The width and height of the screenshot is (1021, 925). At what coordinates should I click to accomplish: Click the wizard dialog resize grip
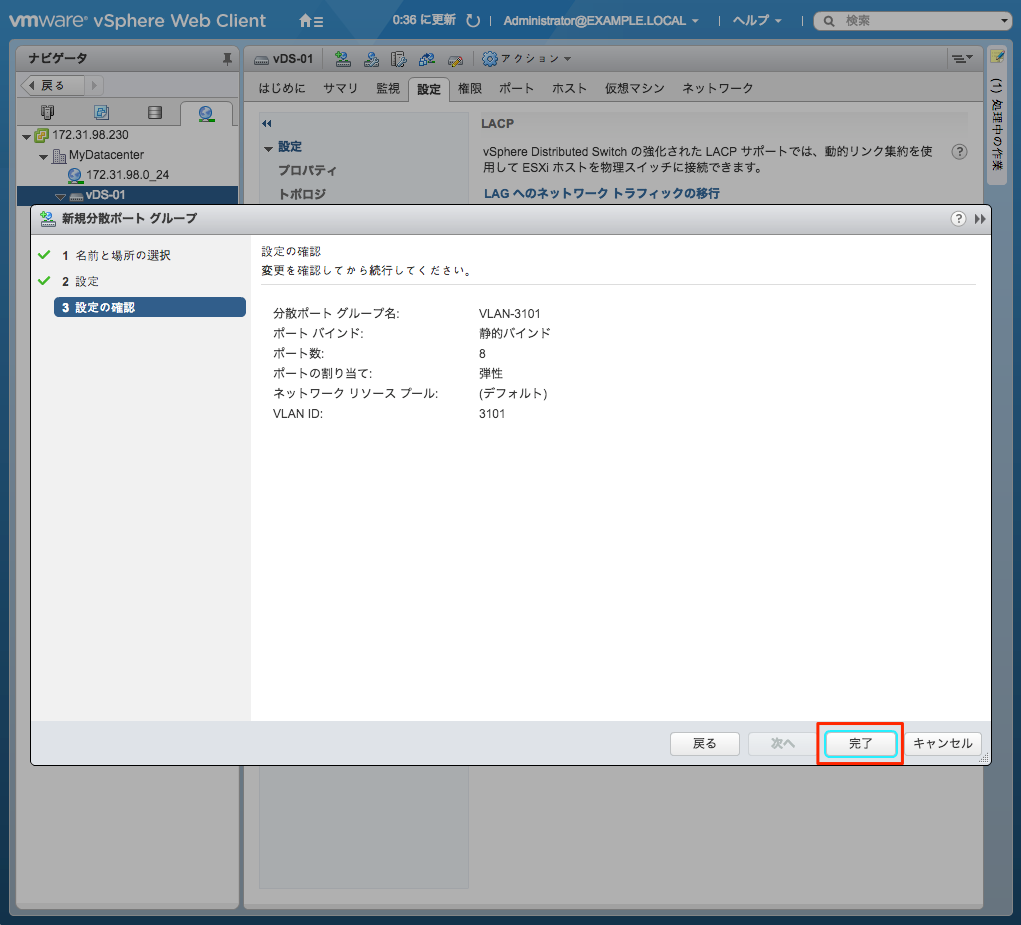click(984, 758)
